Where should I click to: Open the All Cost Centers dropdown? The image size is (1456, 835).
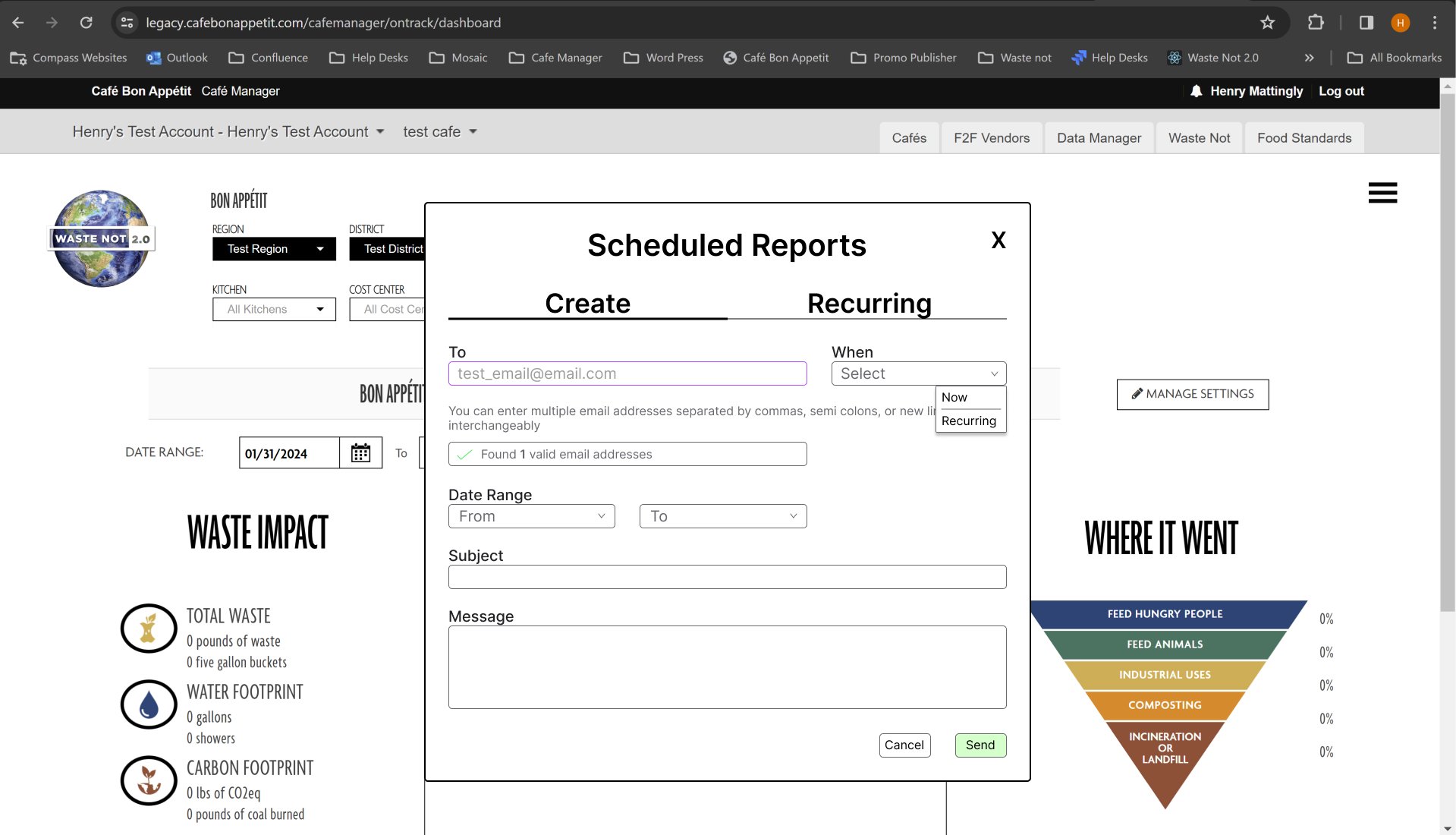tap(388, 309)
